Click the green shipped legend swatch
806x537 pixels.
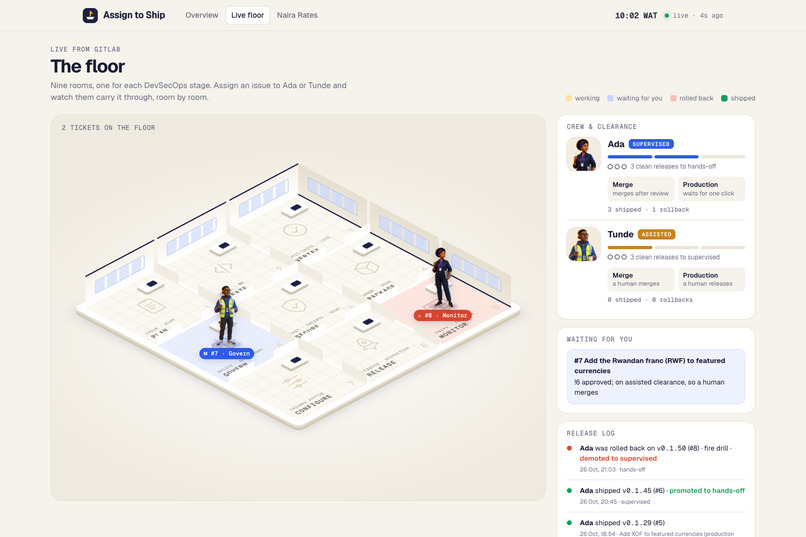click(724, 98)
